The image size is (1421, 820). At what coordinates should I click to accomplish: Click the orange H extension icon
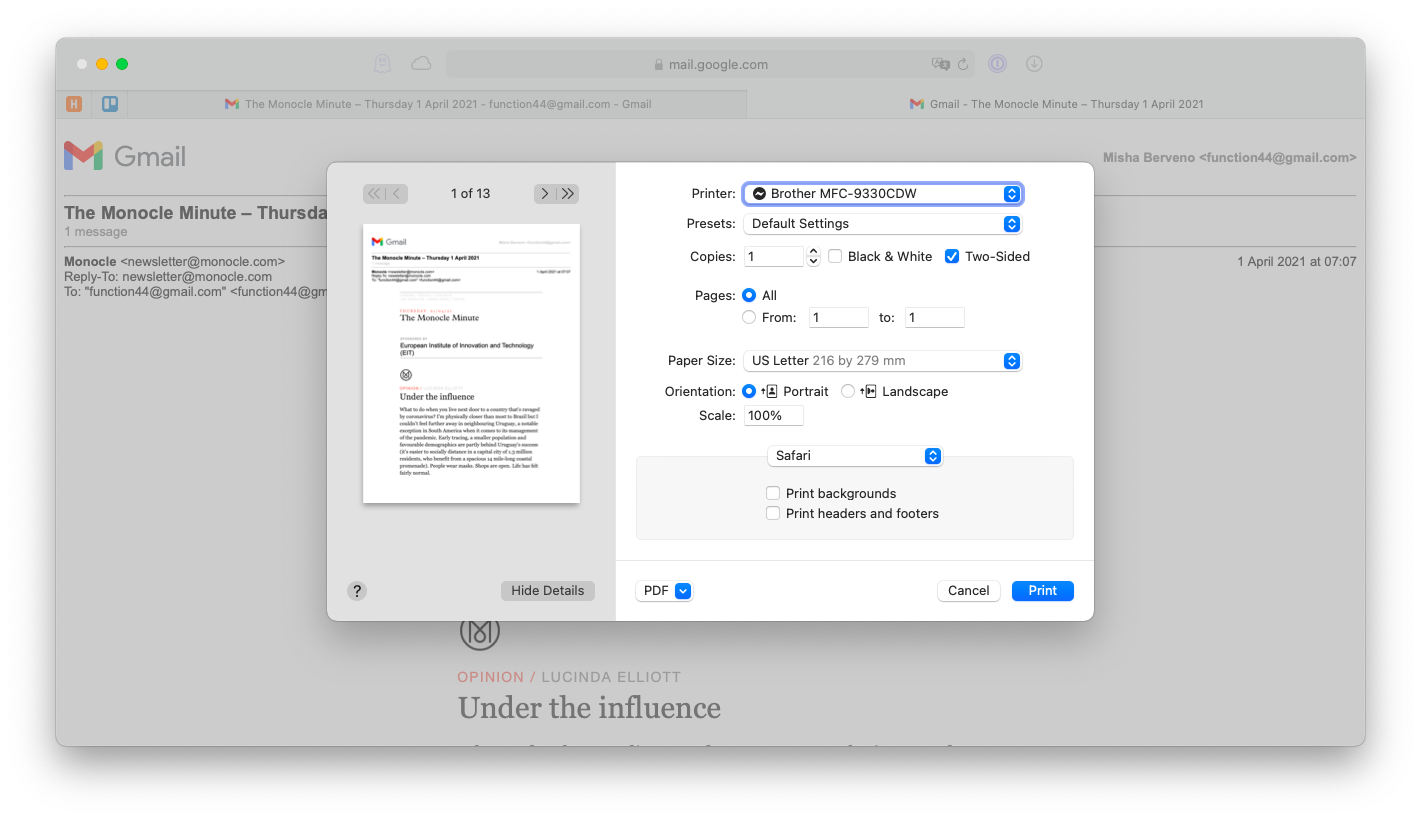click(x=73, y=103)
